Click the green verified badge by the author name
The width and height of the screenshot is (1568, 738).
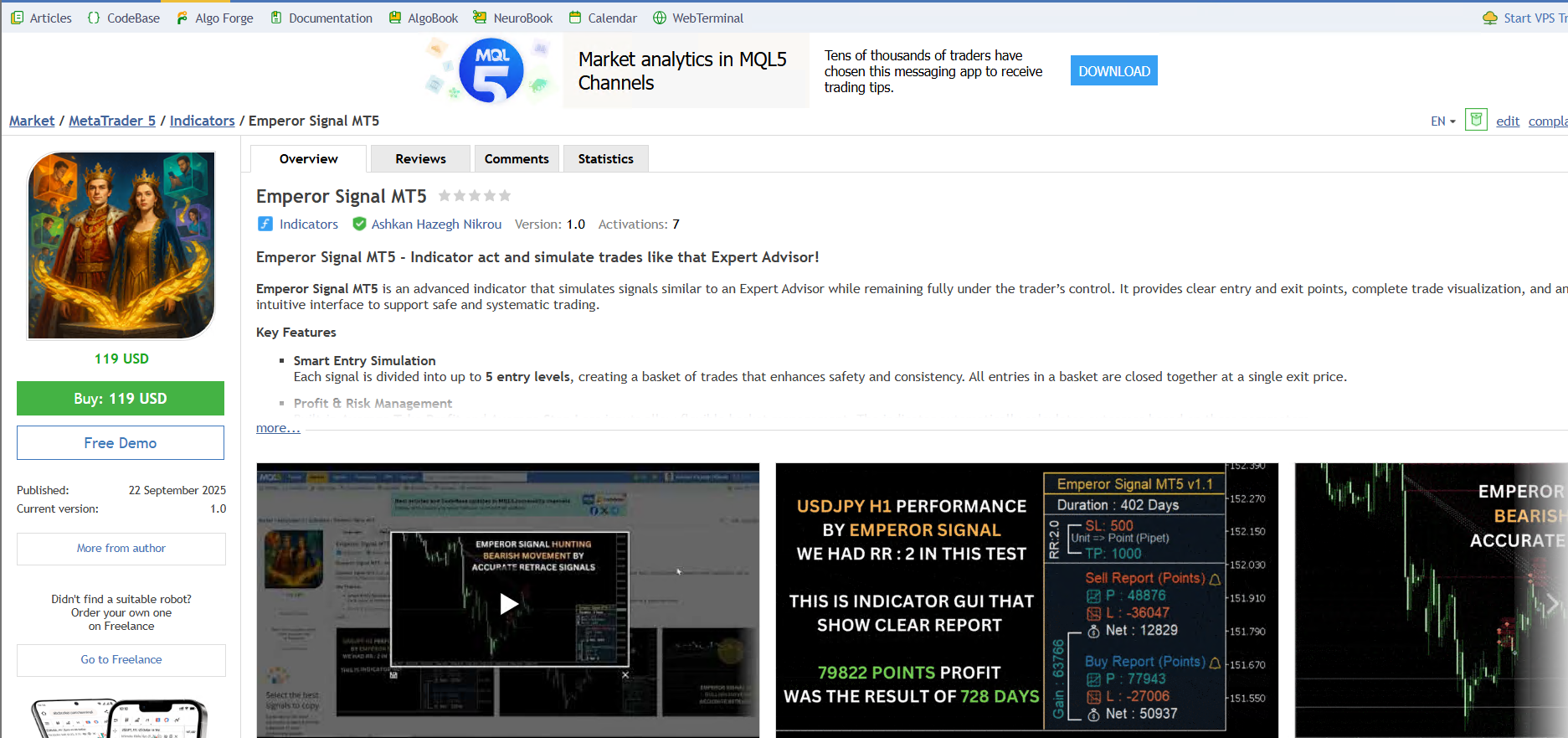point(359,224)
